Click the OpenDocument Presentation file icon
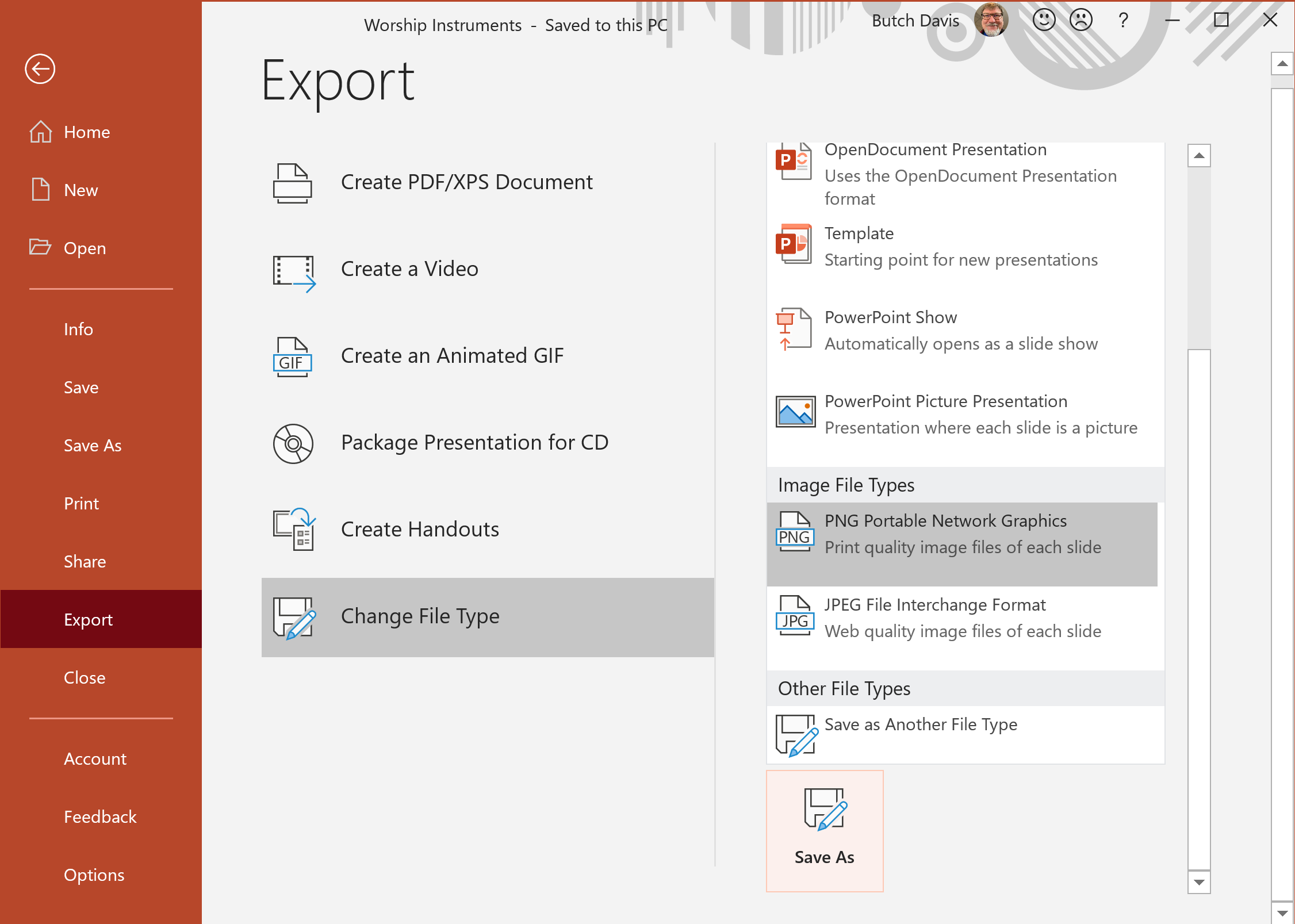1295x924 pixels. (794, 162)
